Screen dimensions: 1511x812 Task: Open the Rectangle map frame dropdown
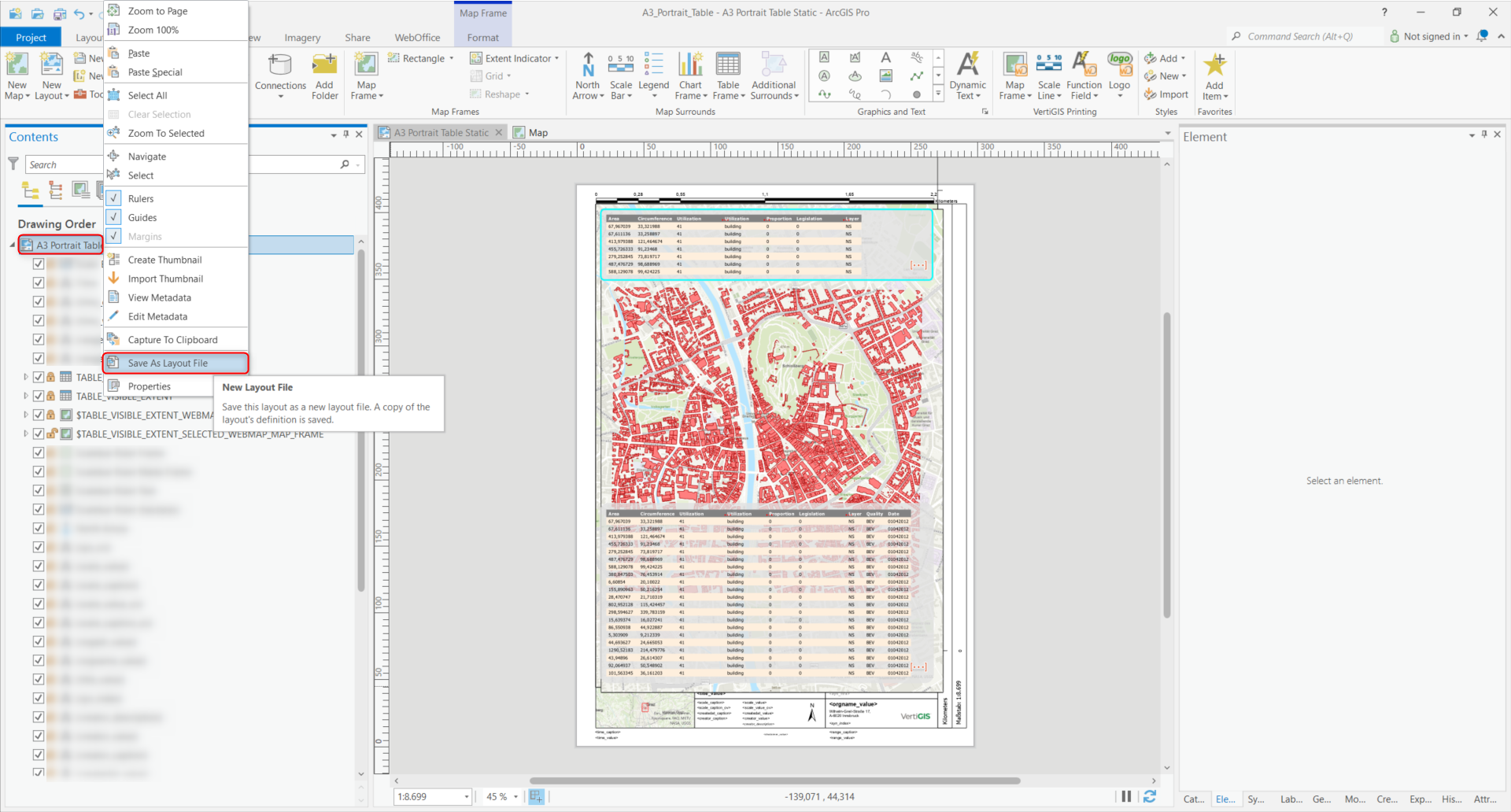[x=451, y=57]
